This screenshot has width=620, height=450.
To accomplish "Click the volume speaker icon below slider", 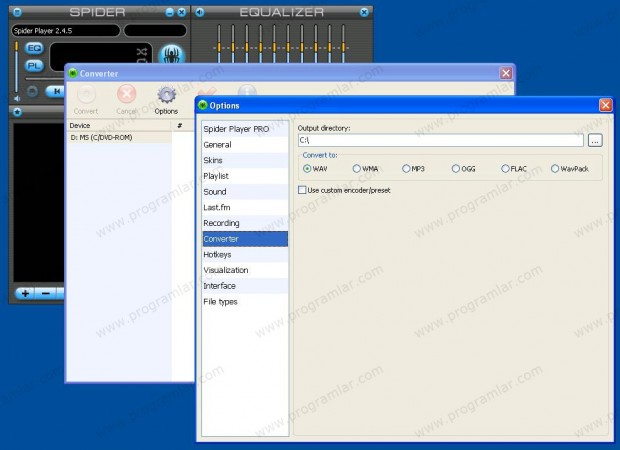I will click(17, 98).
